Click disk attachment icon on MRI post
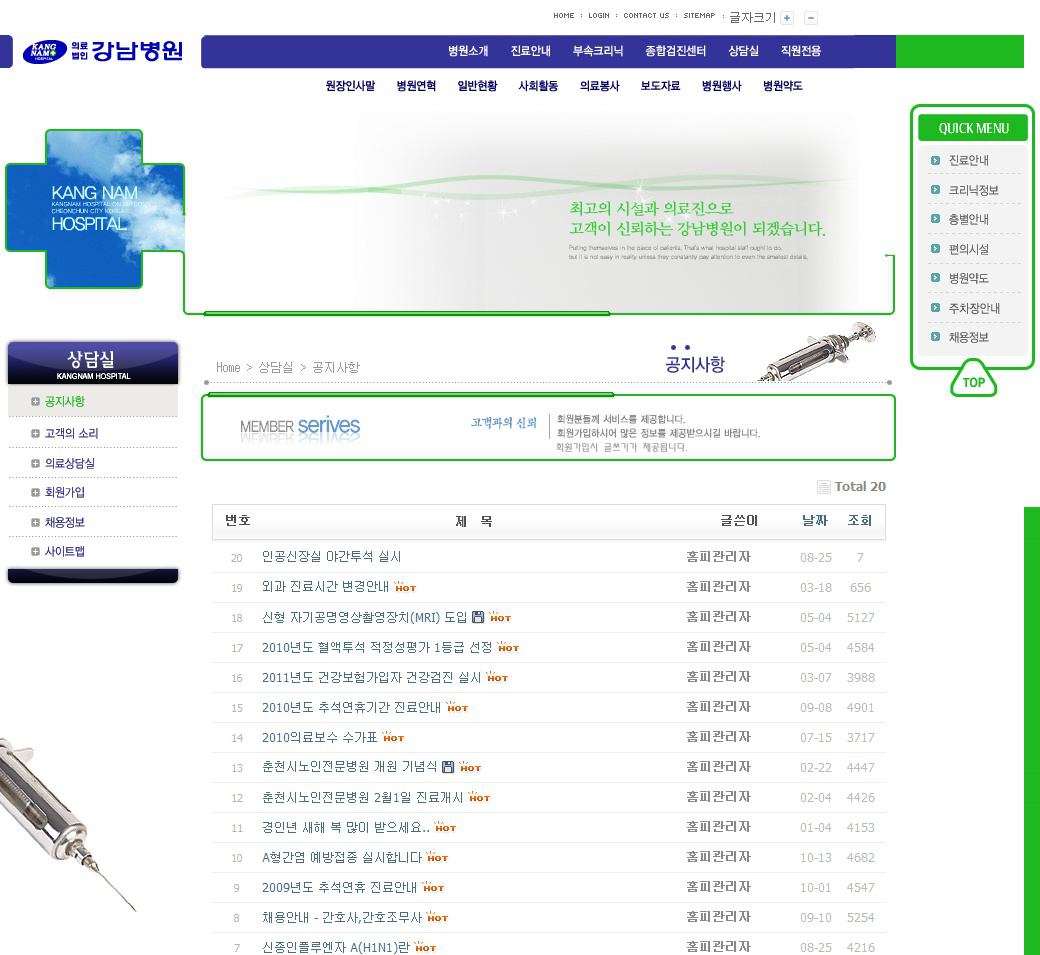Viewport: 1040px width, 955px height. 477,617
